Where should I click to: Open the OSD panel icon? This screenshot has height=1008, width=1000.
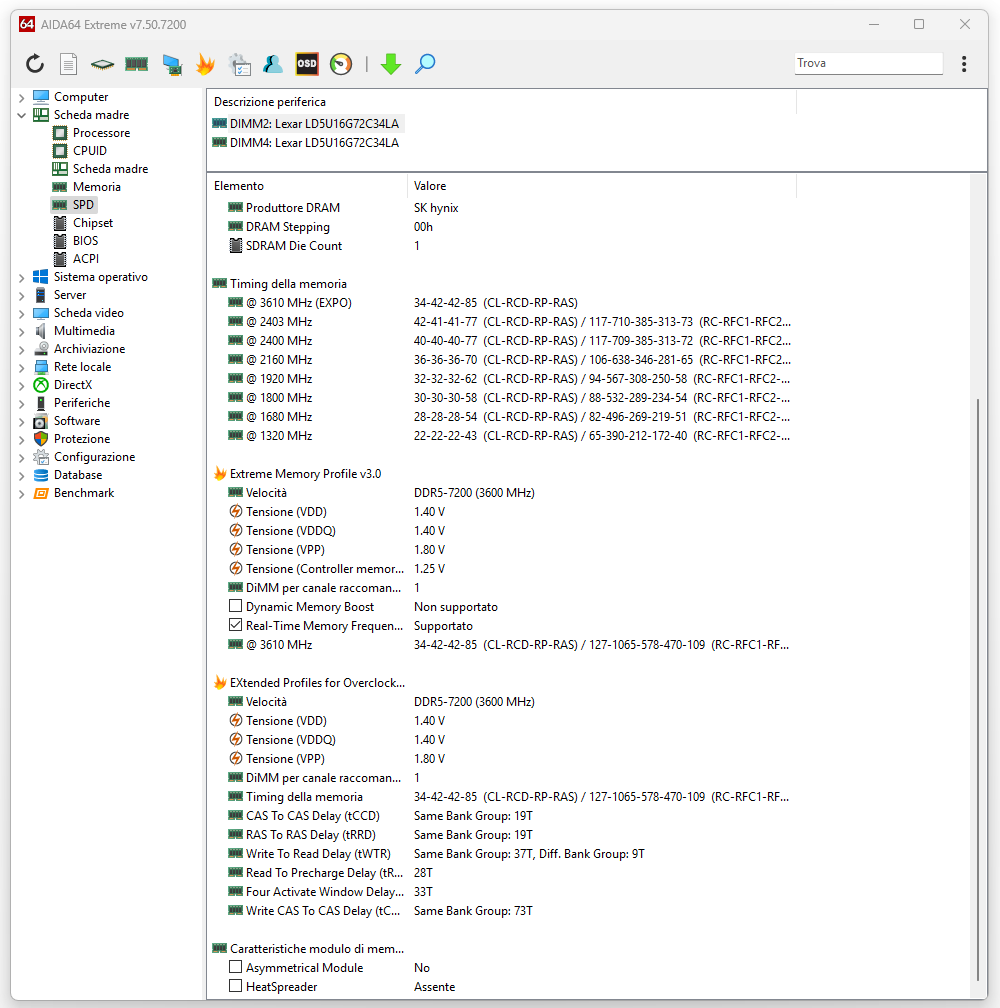point(307,64)
